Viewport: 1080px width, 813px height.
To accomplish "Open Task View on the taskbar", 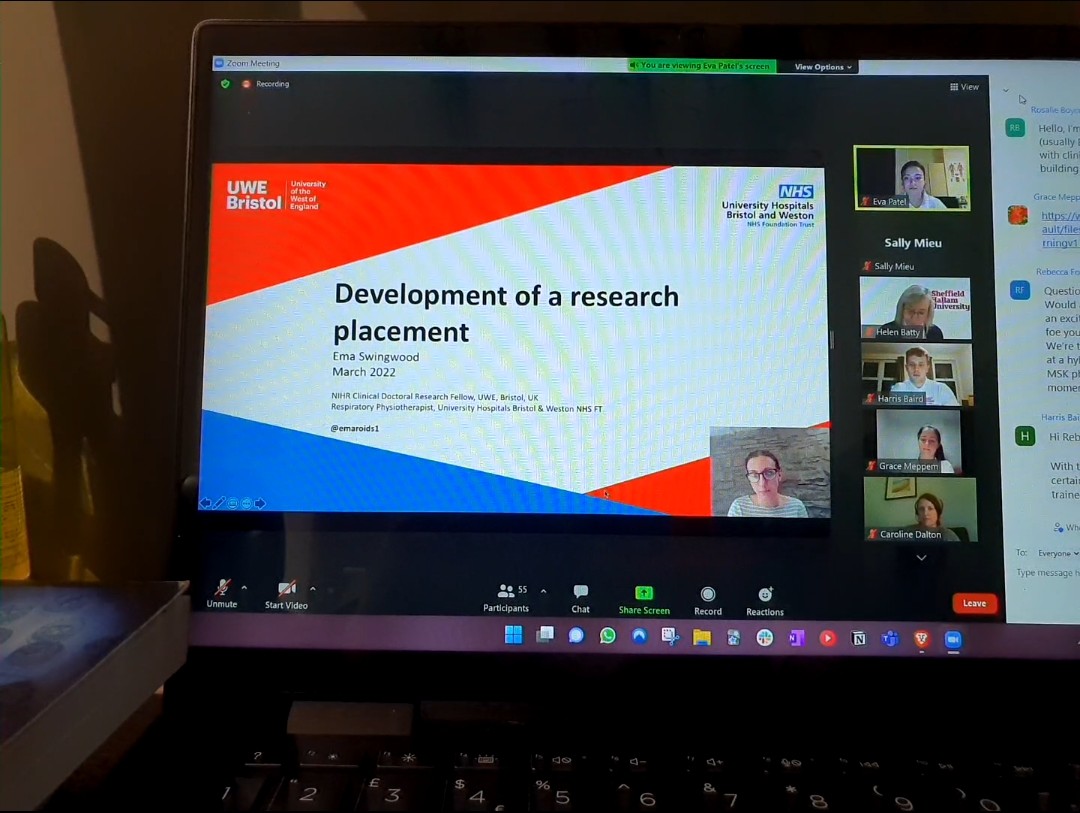I will pos(545,635).
